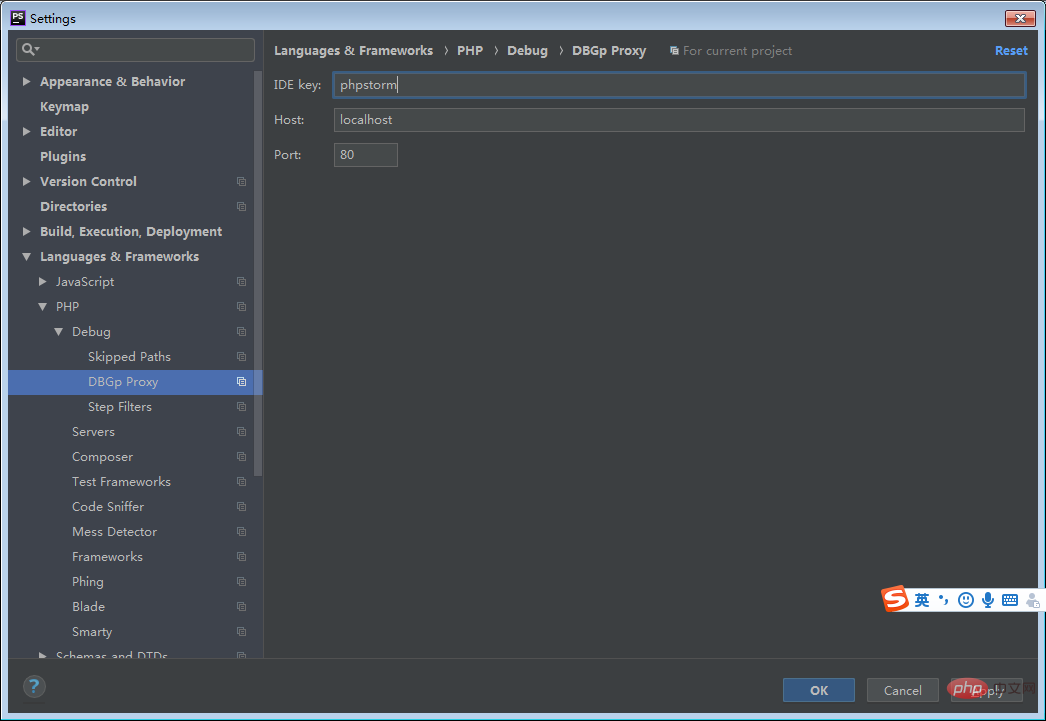The height and width of the screenshot is (721, 1046).
Task: Open the Blade settings page
Action: pos(88,607)
